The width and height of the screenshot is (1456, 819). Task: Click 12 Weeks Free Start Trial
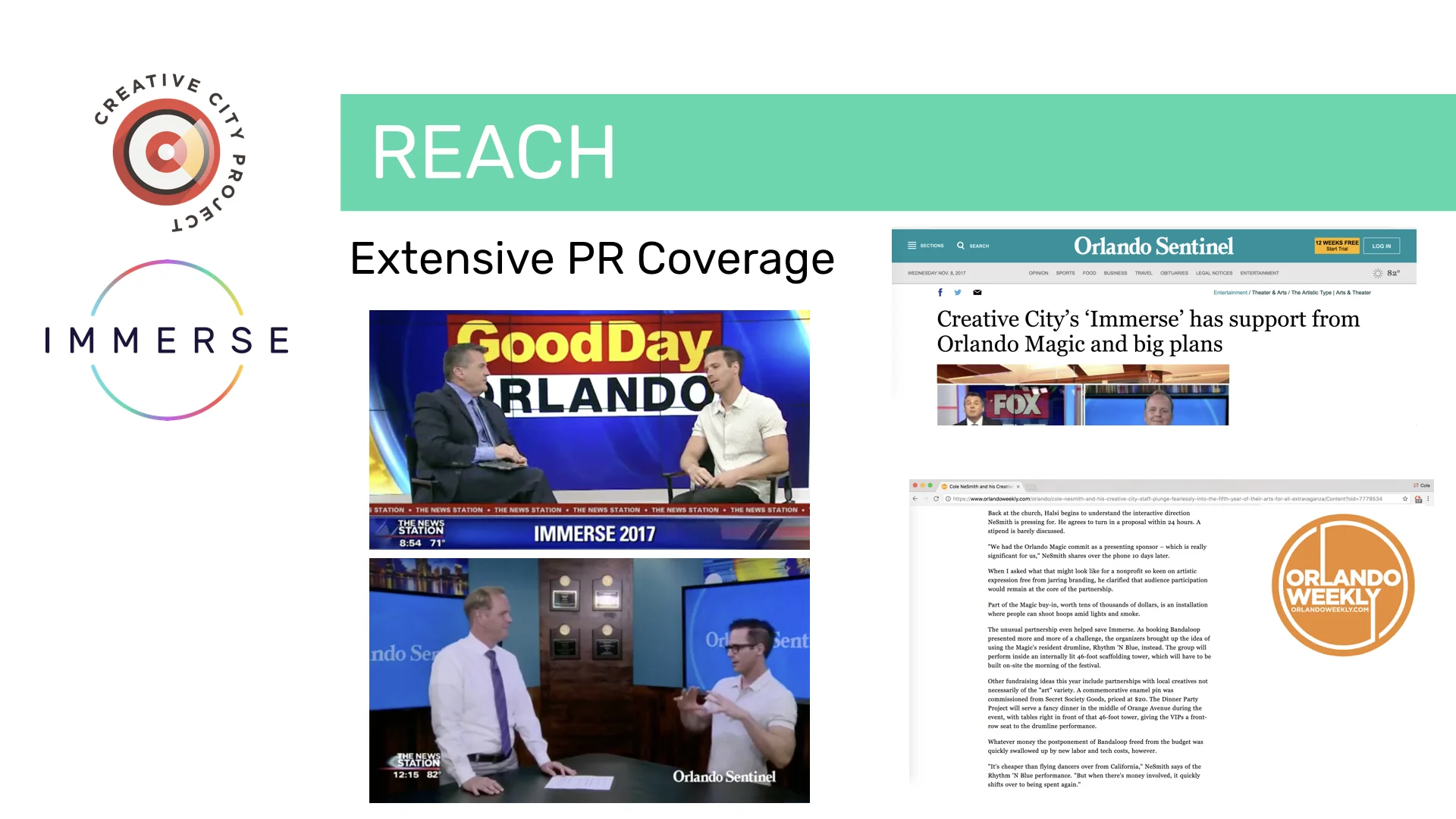coord(1337,246)
